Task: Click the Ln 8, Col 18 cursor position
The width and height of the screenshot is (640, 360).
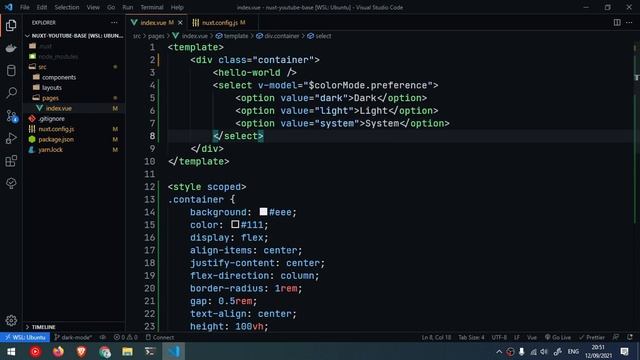Action: click(x=436, y=338)
